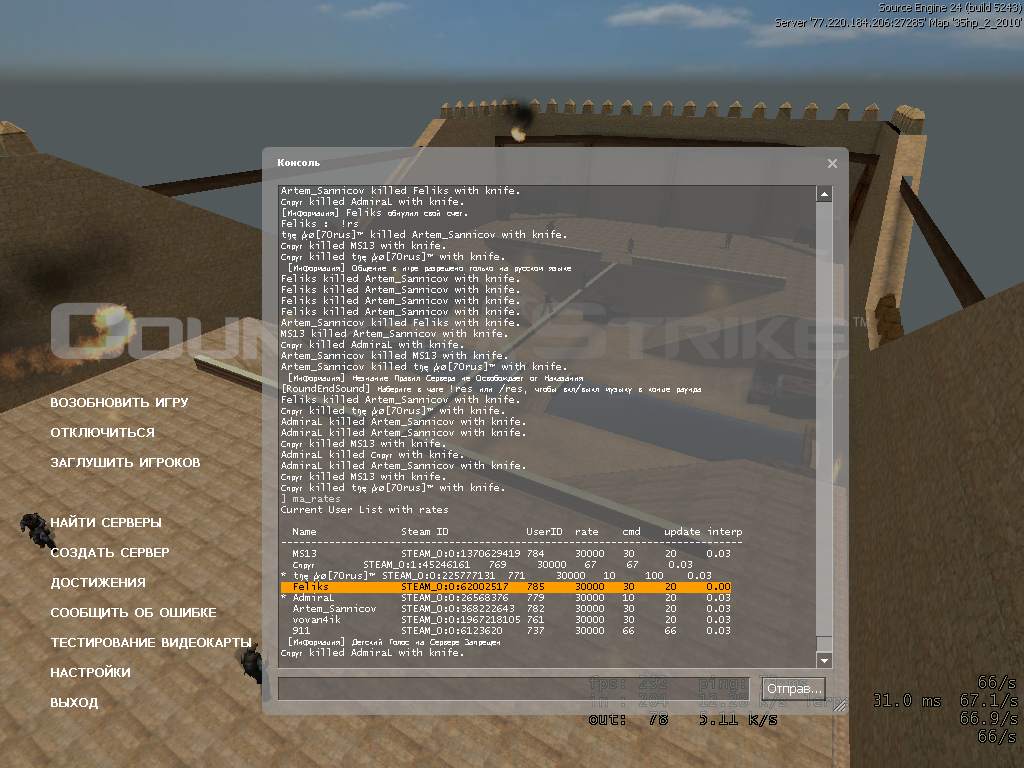
Task: Launch ТЕСТИРОВАНИЕ ВИДЕОКАРТЫ benchmark
Action: click(151, 643)
